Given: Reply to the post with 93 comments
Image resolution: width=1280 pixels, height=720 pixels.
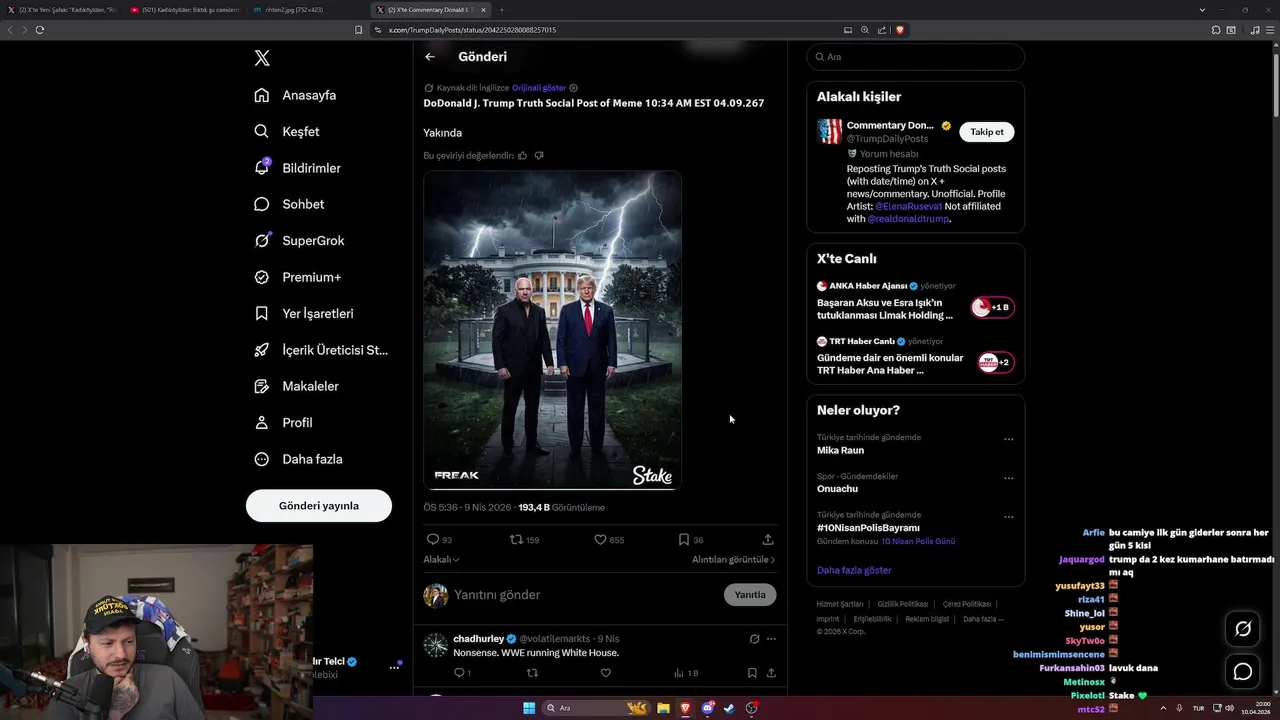Looking at the screenshot, I should pyautogui.click(x=439, y=540).
